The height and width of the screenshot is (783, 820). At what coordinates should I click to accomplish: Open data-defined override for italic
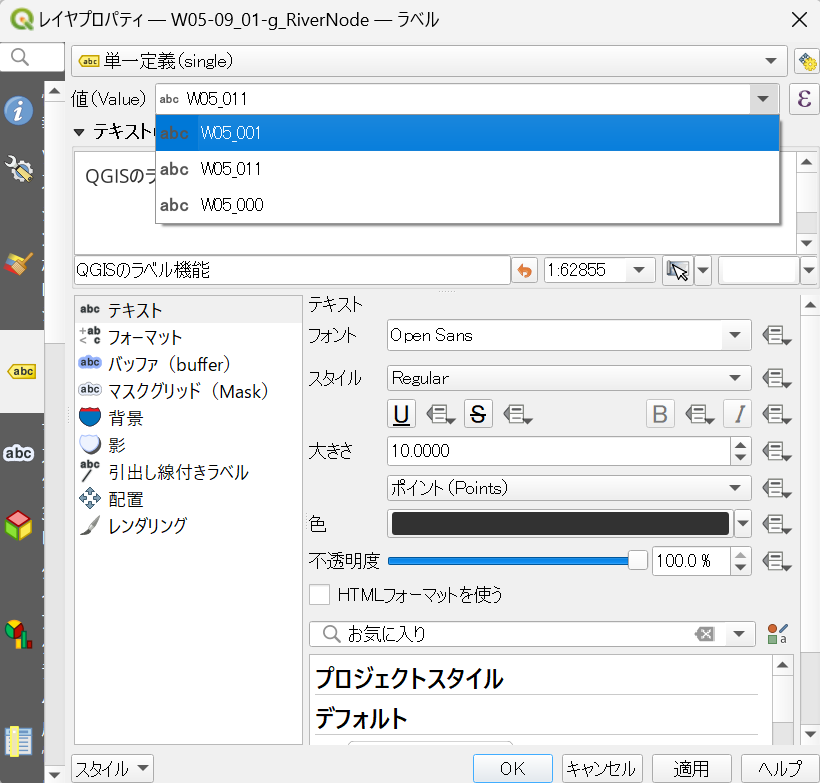point(777,415)
